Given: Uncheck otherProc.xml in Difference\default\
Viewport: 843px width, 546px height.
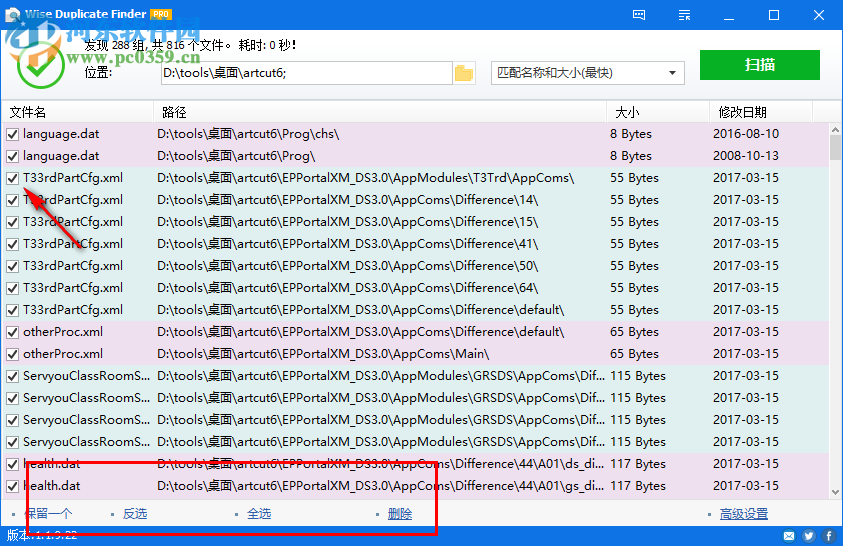Looking at the screenshot, I should 12,333.
